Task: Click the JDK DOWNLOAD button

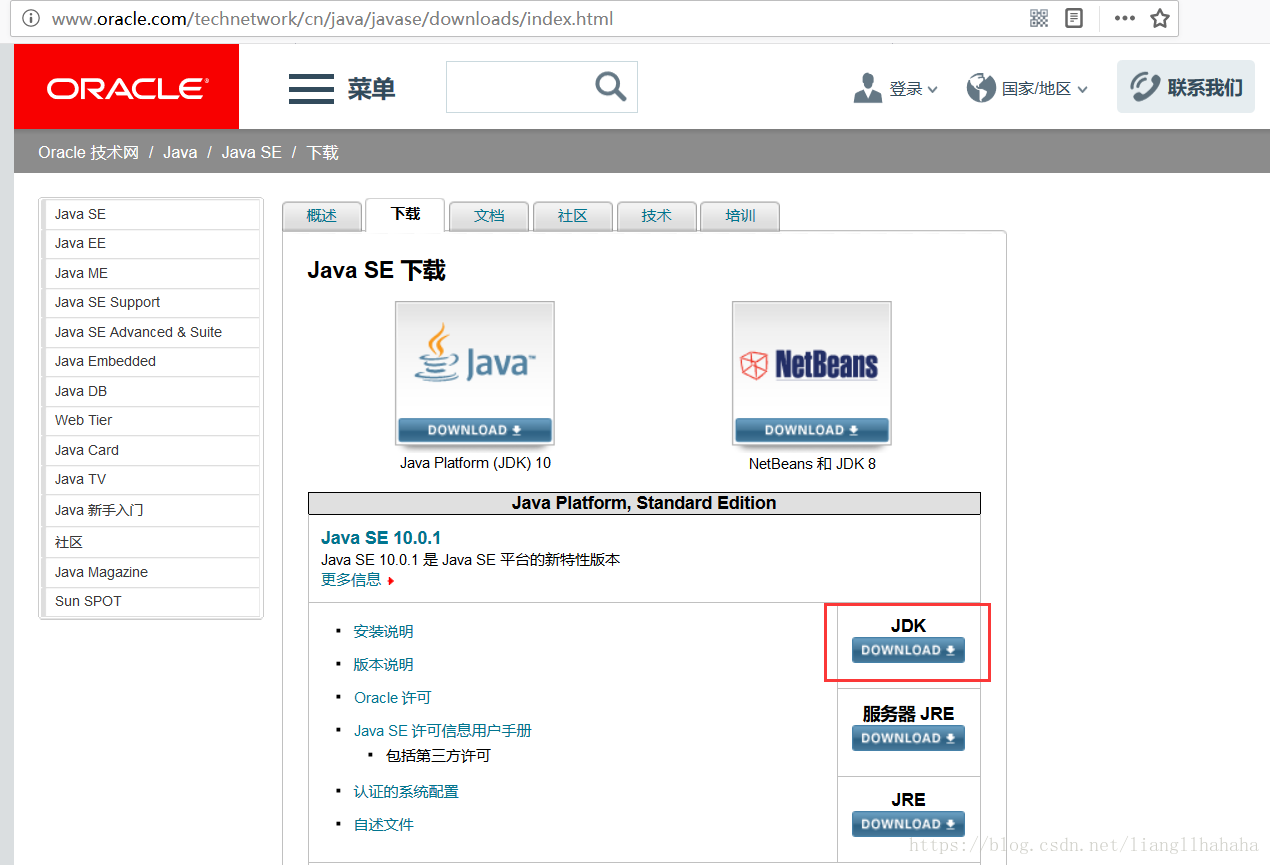Action: [908, 650]
